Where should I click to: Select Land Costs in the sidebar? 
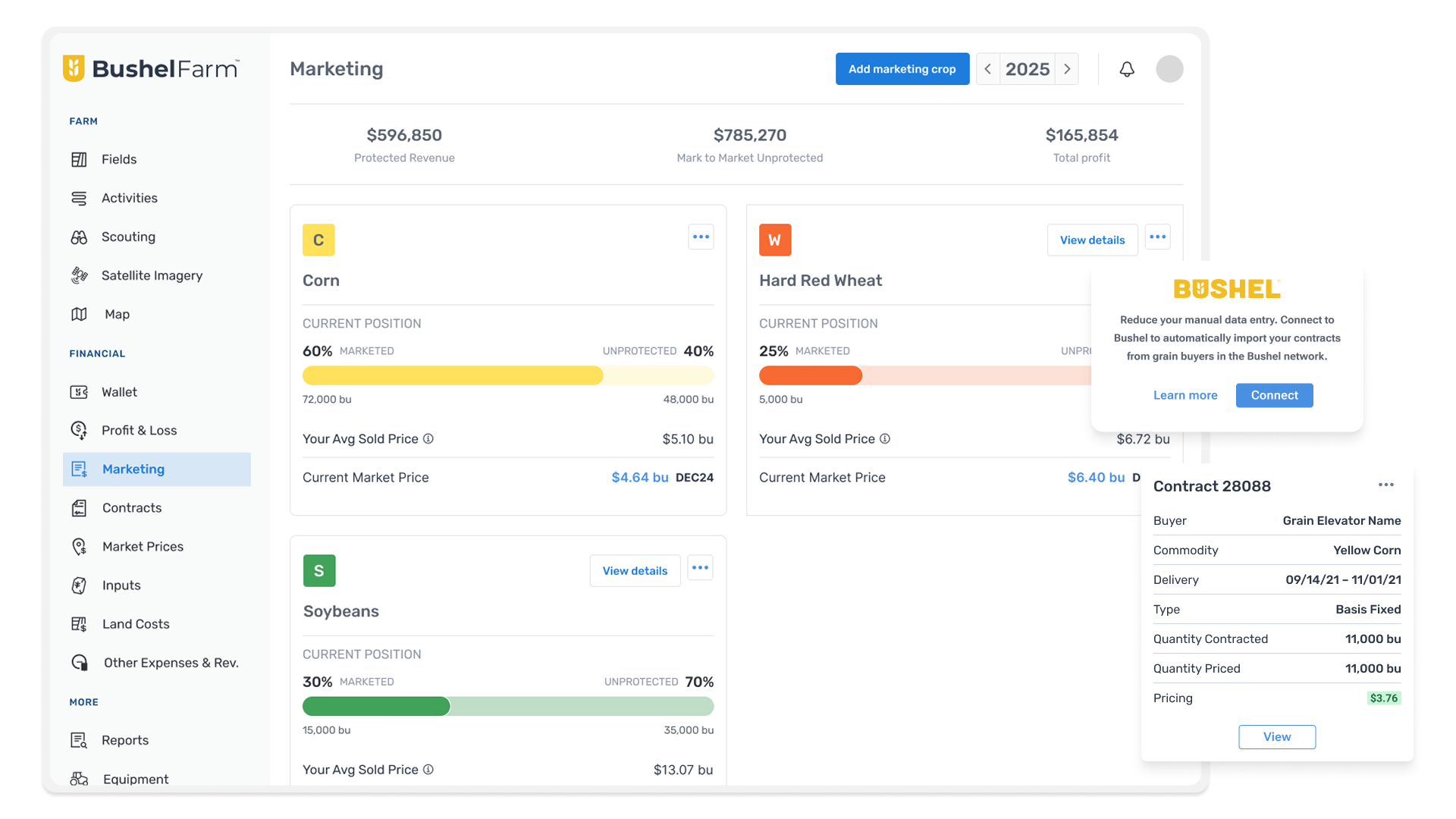click(x=136, y=624)
